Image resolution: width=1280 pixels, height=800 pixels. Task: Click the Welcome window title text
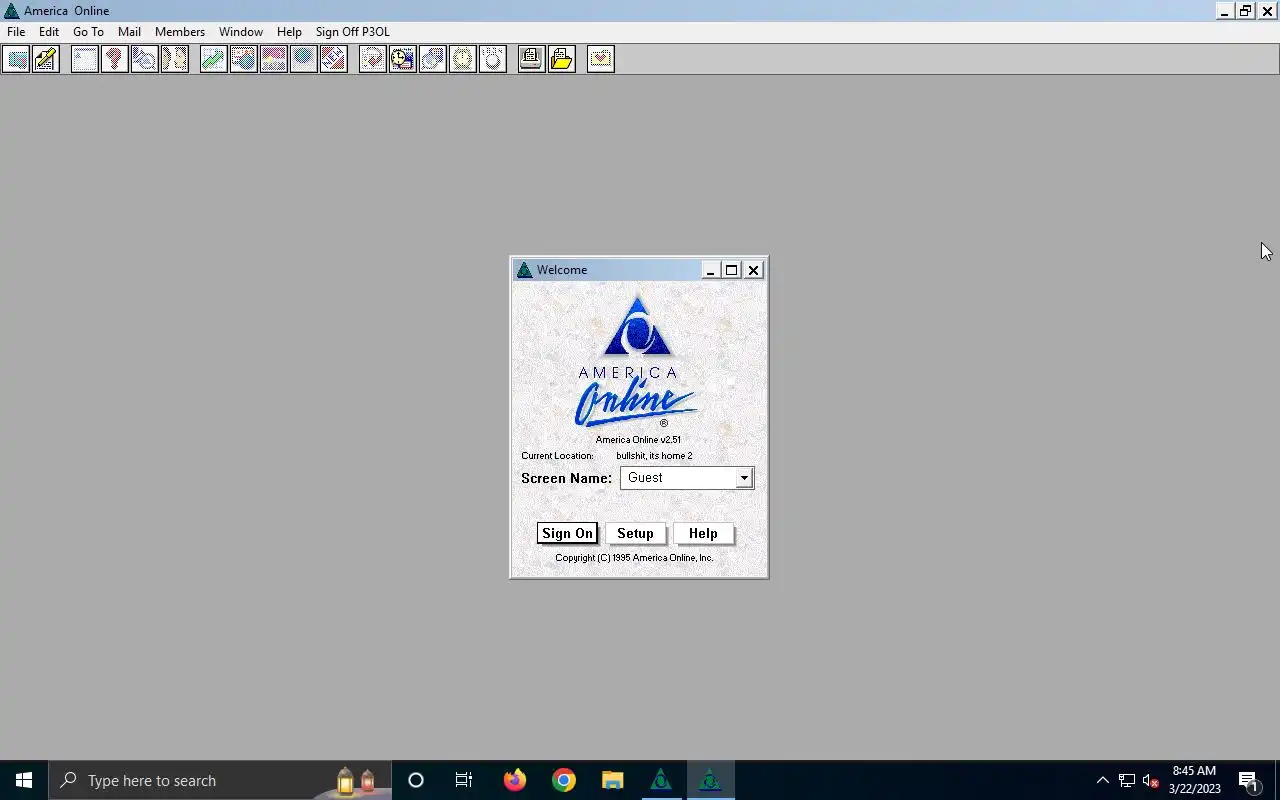(562, 270)
